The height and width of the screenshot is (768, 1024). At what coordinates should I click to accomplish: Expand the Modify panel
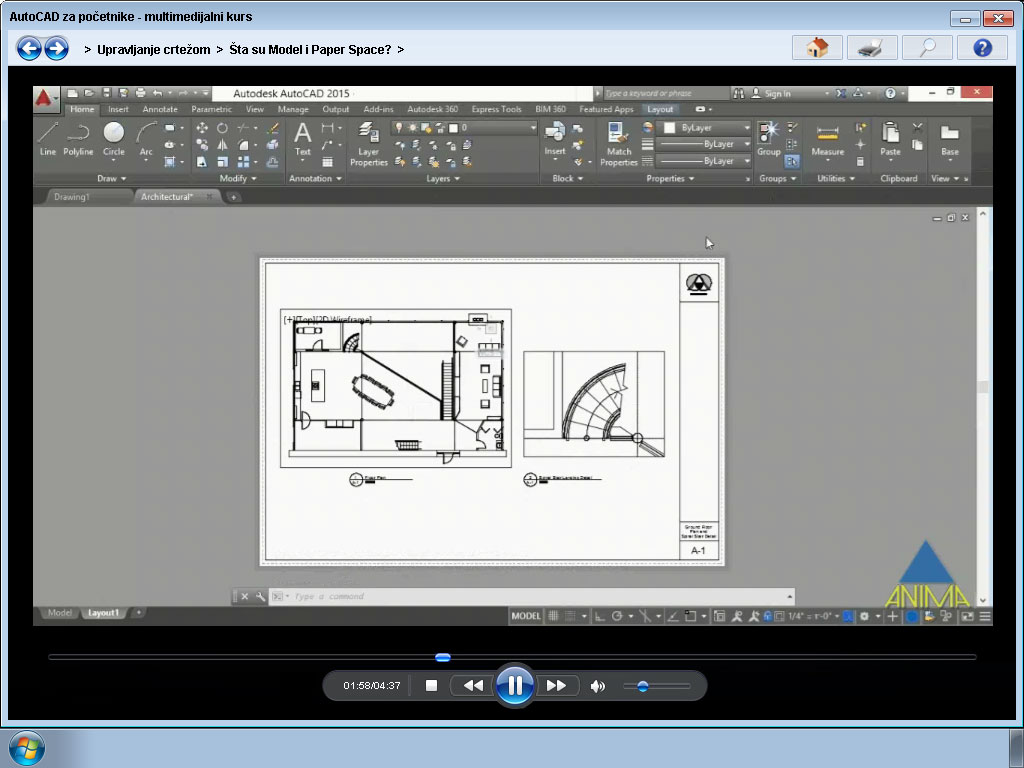tap(235, 178)
